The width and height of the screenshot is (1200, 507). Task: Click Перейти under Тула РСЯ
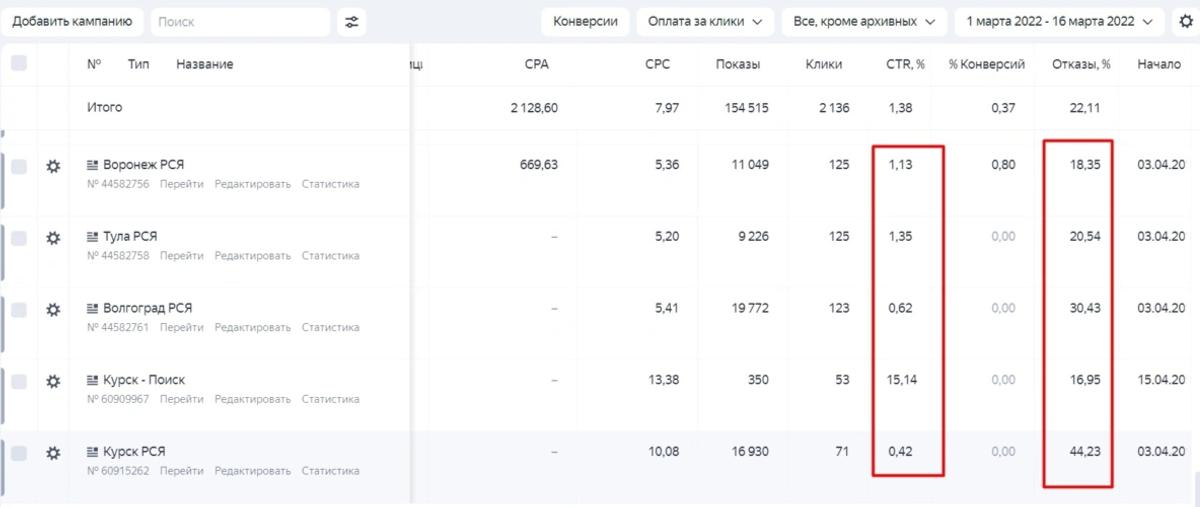pos(181,256)
